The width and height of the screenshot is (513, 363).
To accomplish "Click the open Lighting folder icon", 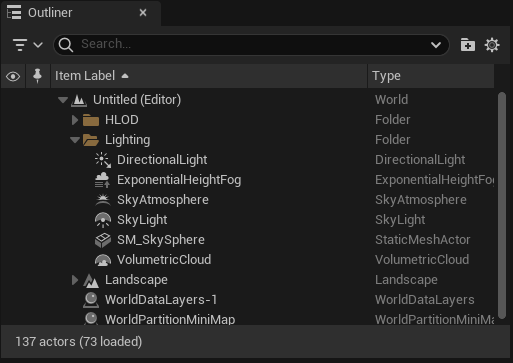I will pos(91,140).
